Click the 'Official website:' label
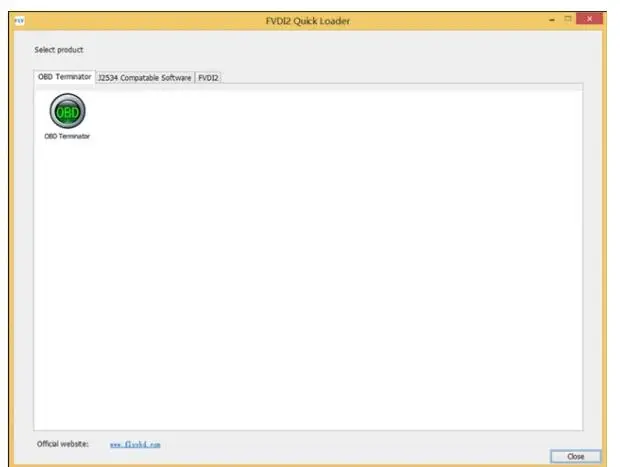 (x=62, y=444)
